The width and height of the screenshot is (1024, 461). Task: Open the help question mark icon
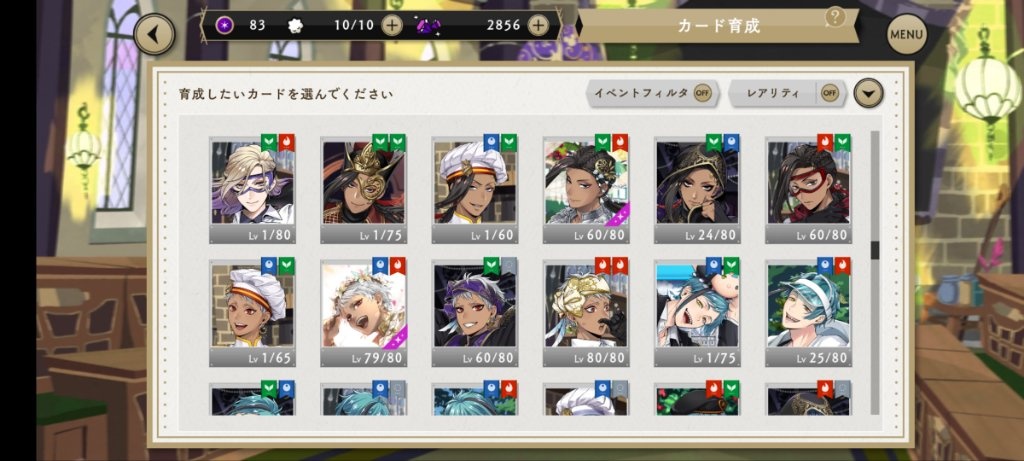tap(835, 16)
